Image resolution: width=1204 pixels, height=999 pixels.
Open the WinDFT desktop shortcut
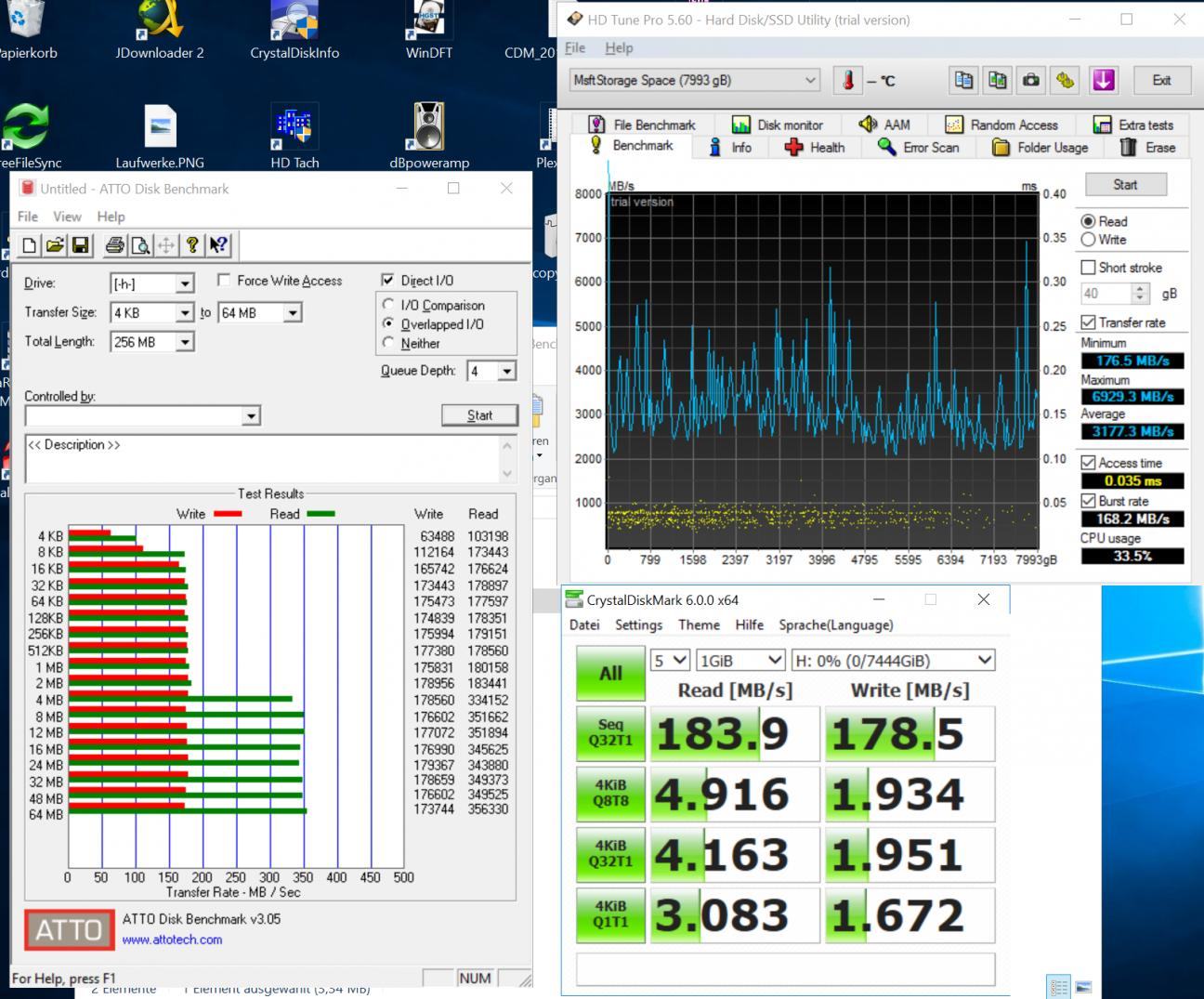(x=429, y=32)
